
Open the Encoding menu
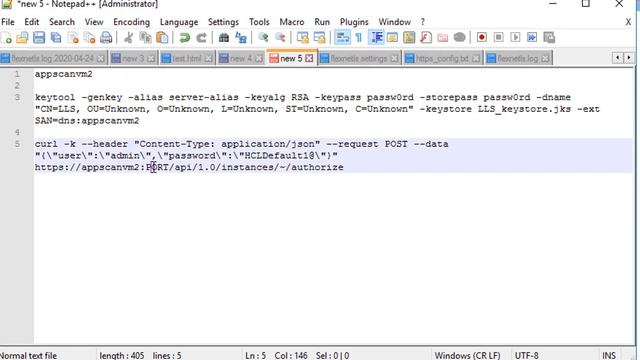[x=131, y=22]
